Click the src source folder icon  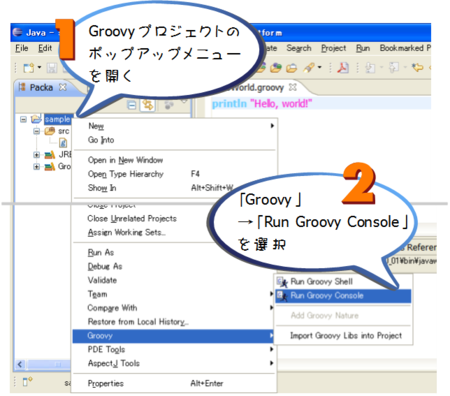pyautogui.click(x=50, y=131)
